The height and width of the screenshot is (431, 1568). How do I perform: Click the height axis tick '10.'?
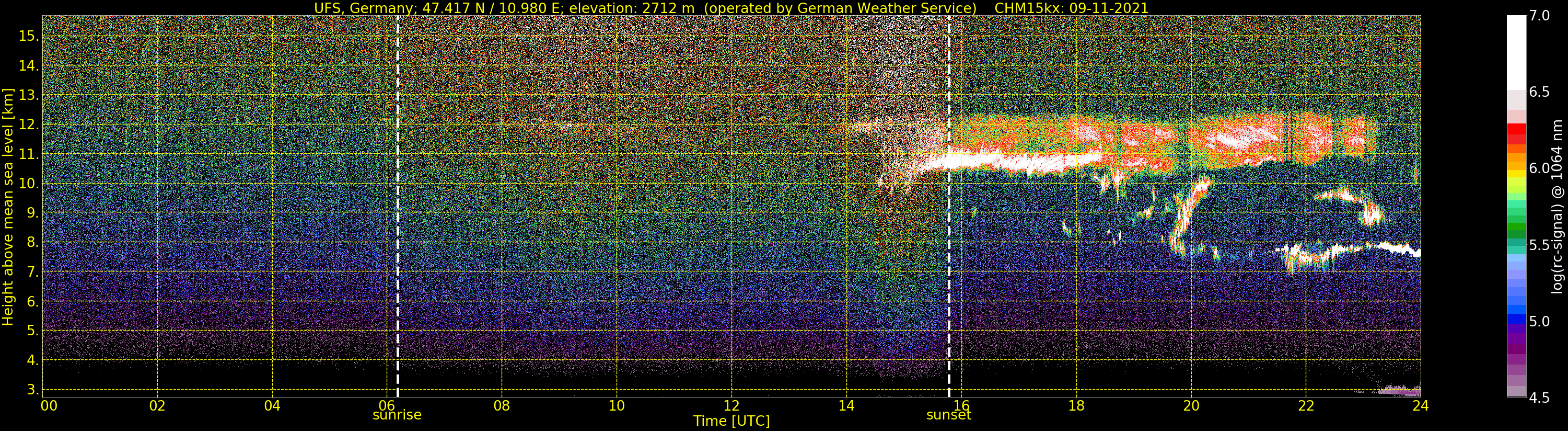[x=29, y=184]
